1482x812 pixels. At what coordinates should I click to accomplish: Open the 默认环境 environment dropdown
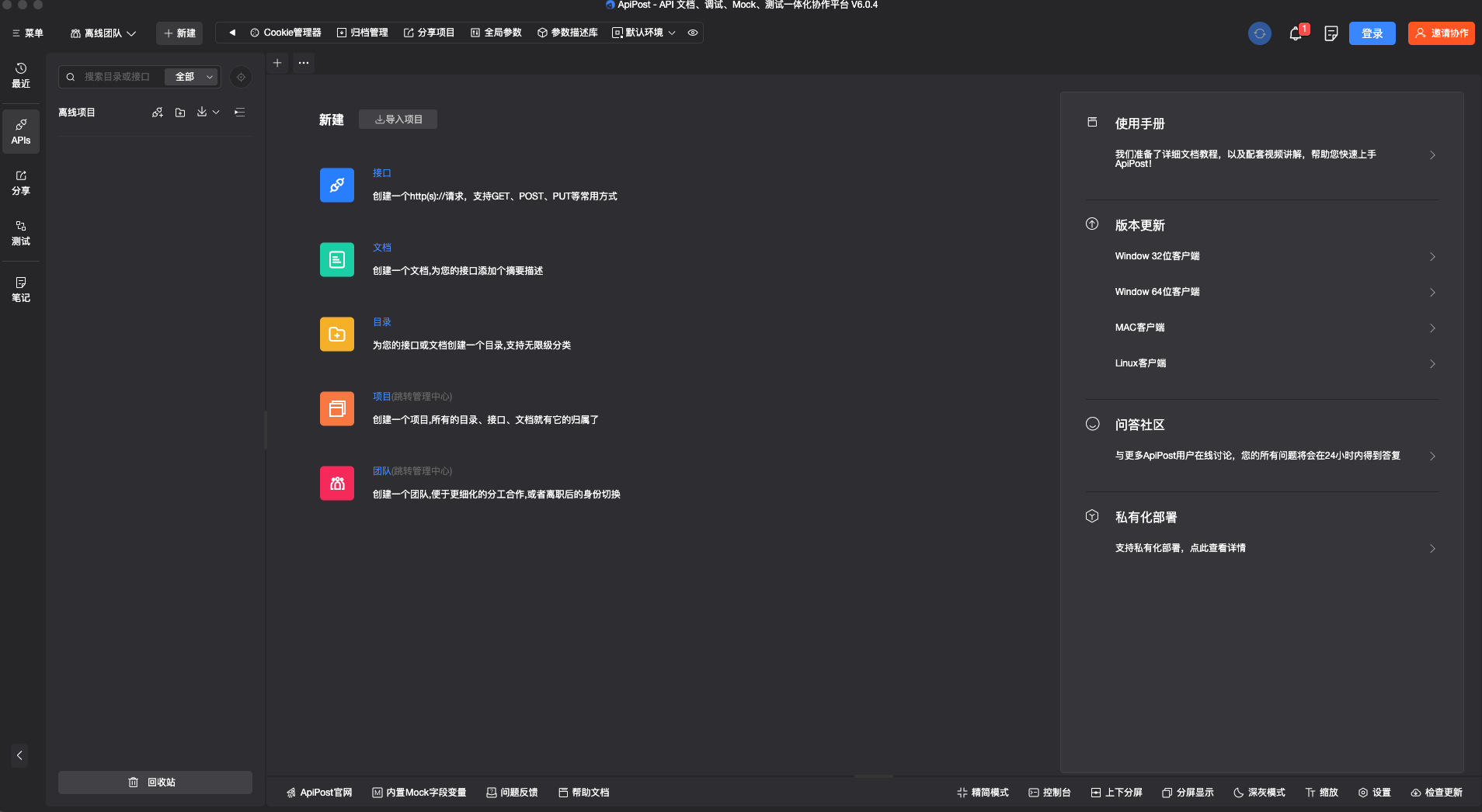pyautogui.click(x=644, y=33)
